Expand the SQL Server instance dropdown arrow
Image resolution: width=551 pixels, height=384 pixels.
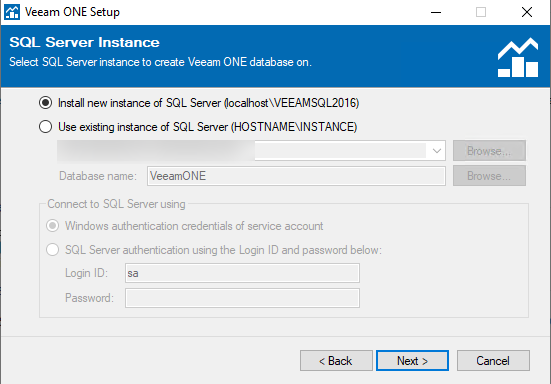pos(437,151)
